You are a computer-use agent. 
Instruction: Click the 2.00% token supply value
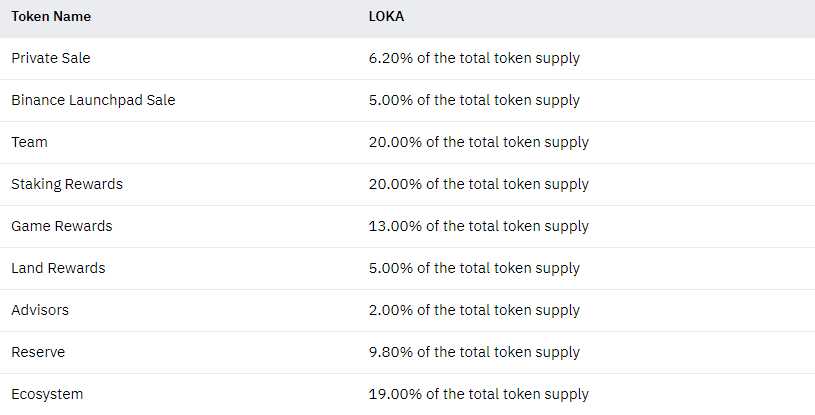coord(474,310)
